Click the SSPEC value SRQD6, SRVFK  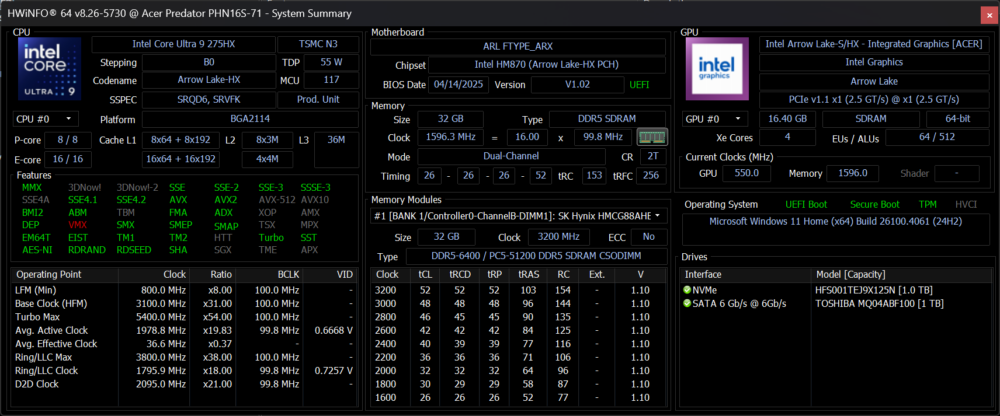coord(209,100)
